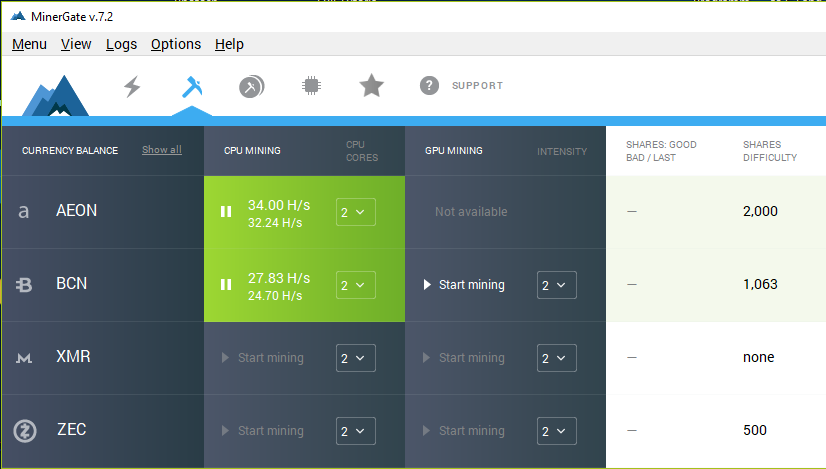This screenshot has height=469, width=826.
Task: Click the AEON 34.00 H/s hashrate
Action: click(x=279, y=204)
